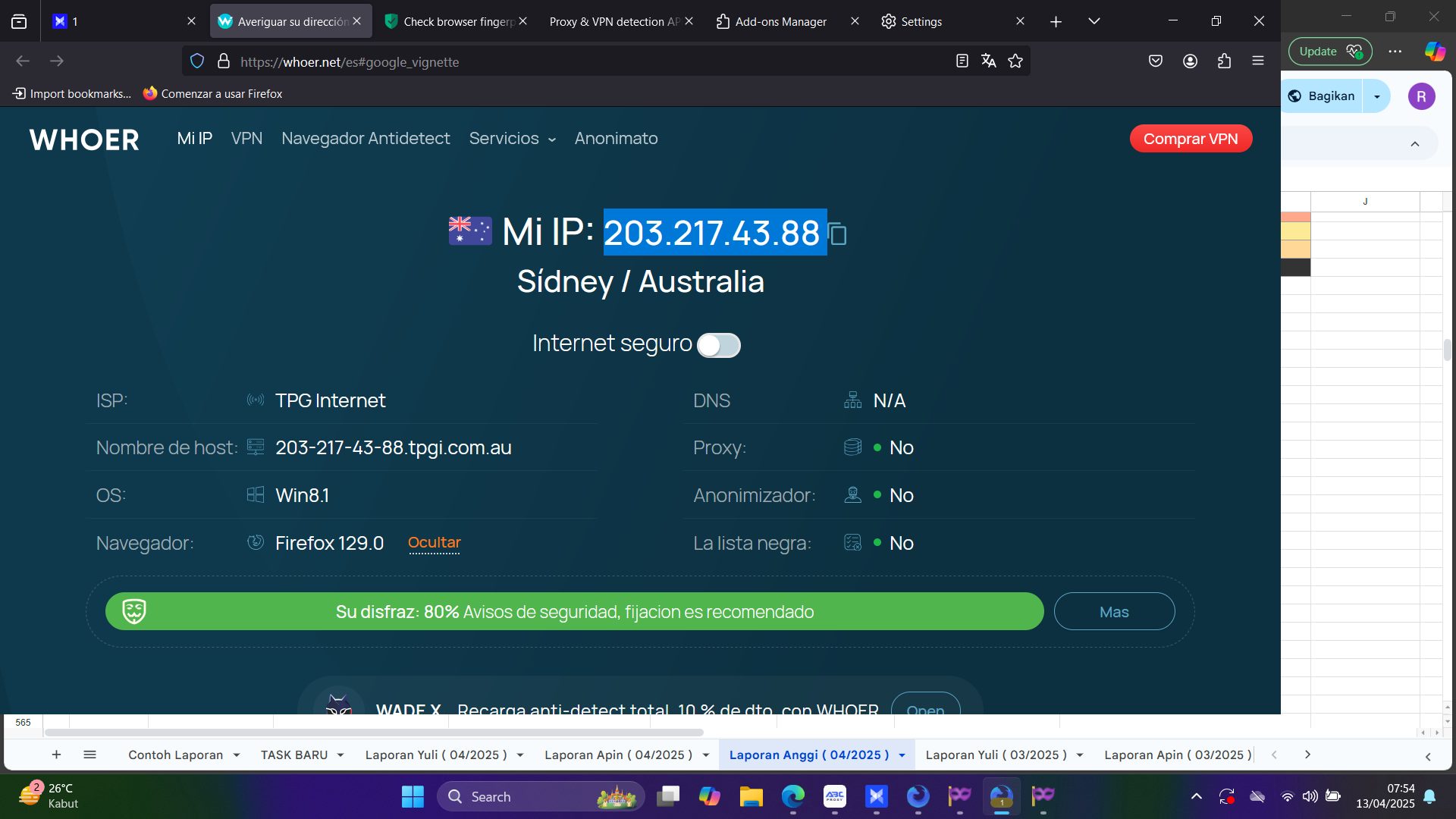Viewport: 1456px width, 819px height.
Task: Select the Laporan Apin ( 04/2025 ) sheet
Action: pos(619,755)
